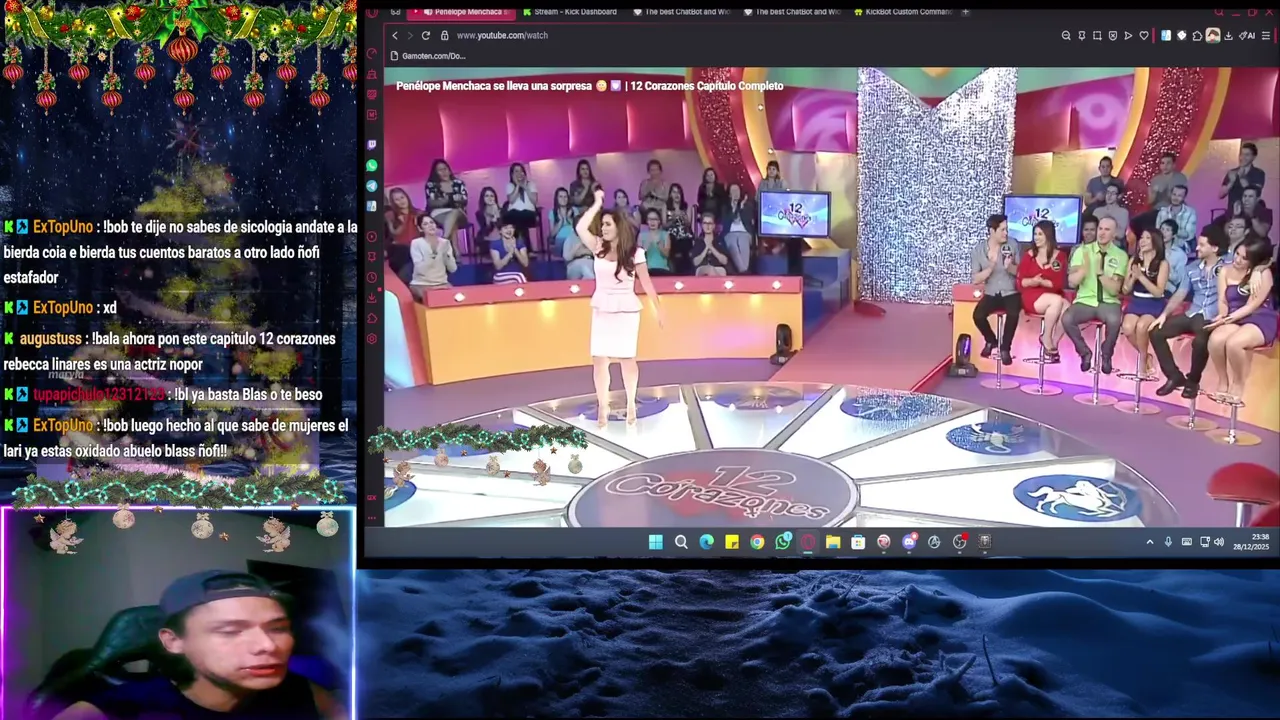The image size is (1280, 720).
Task: Open a new browser tab
Action: 965,12
